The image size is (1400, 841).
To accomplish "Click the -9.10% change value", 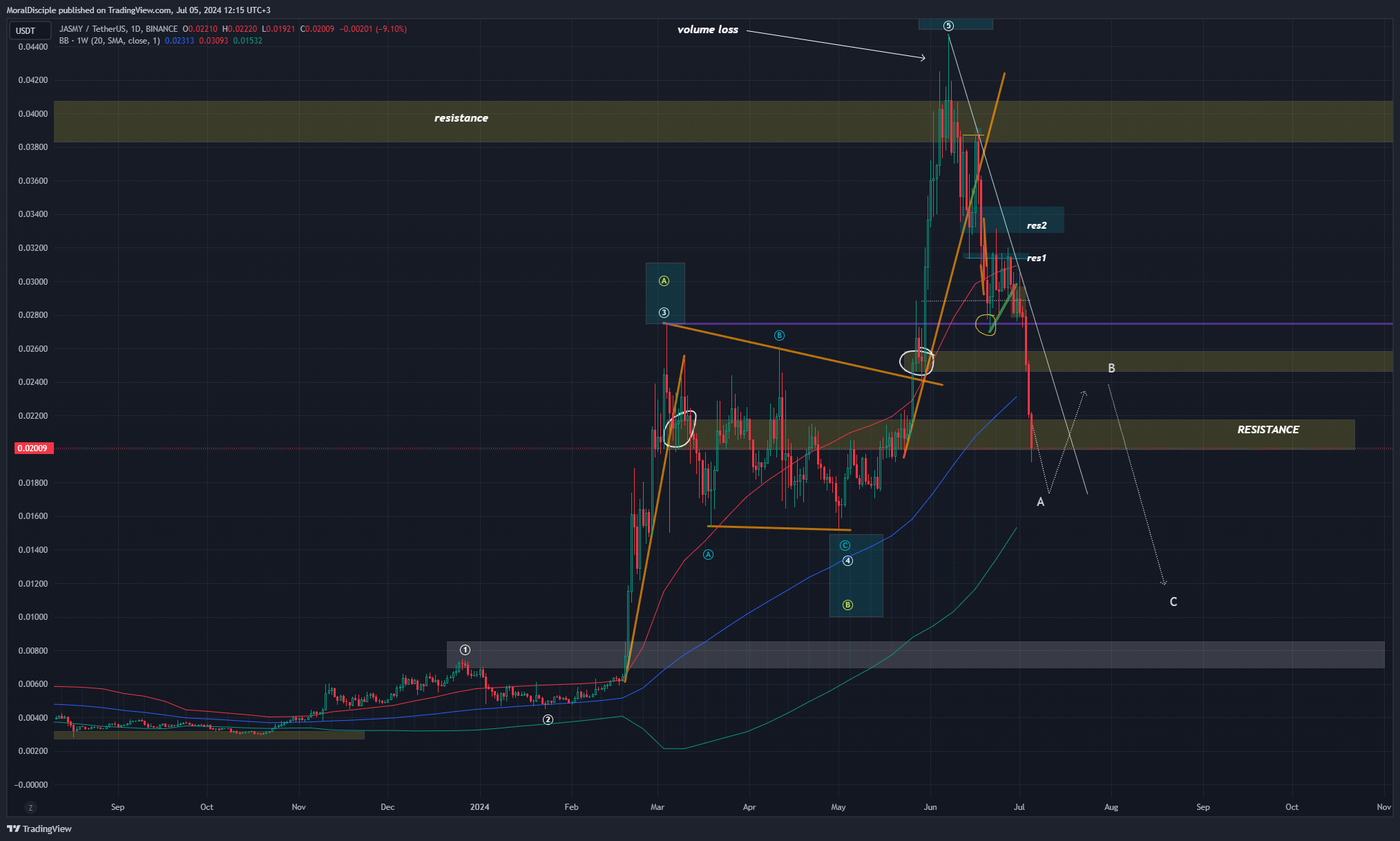I will coord(391,29).
